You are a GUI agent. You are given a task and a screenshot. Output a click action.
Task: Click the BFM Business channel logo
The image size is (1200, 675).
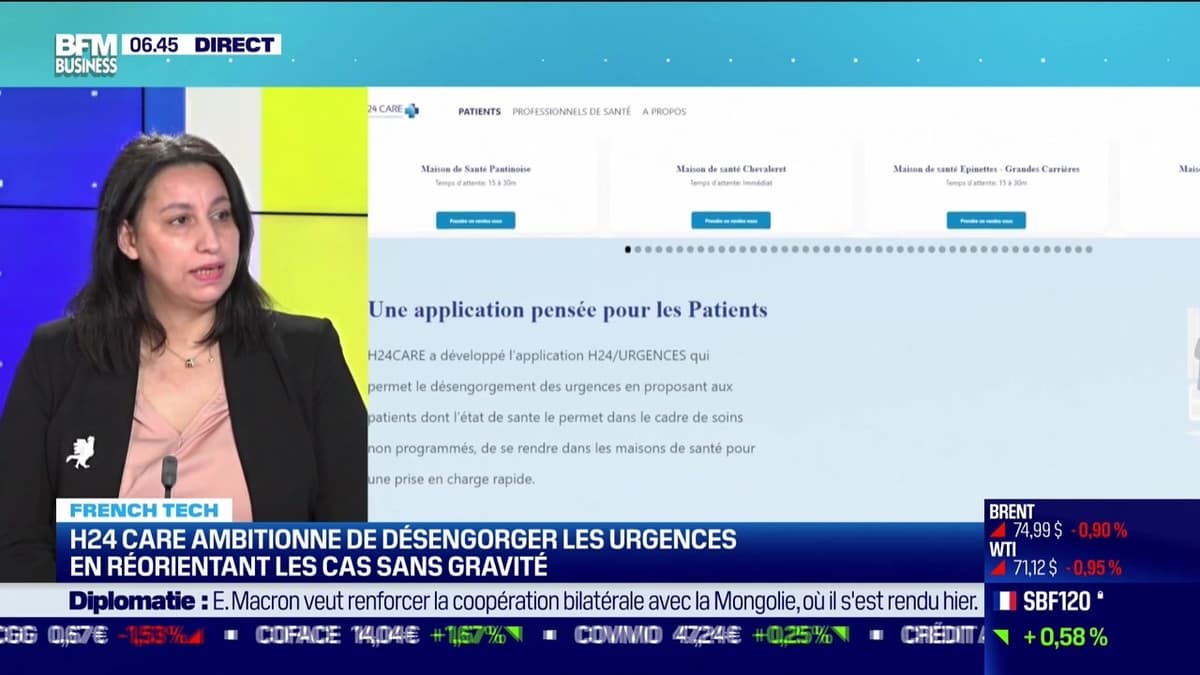[x=86, y=55]
